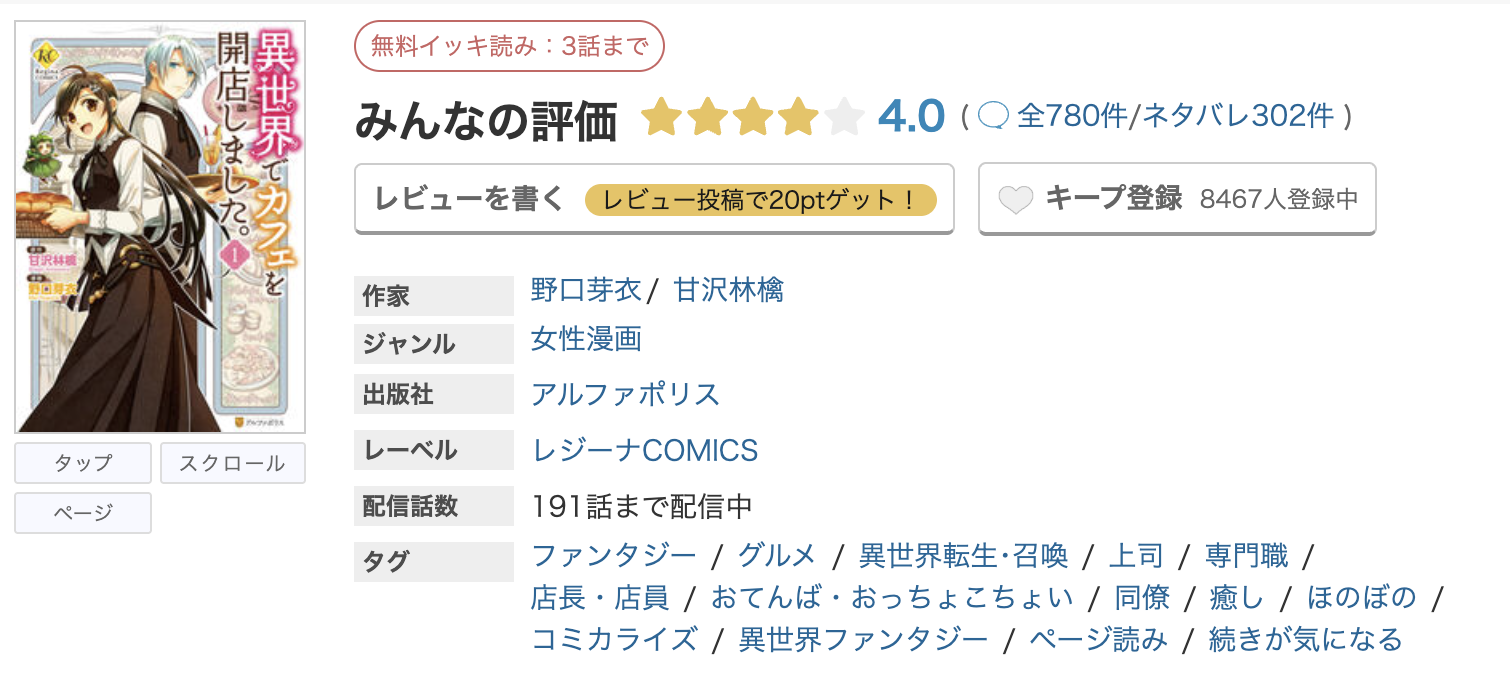
Task: Open the アルファポリス publisher page
Action: pos(622,394)
